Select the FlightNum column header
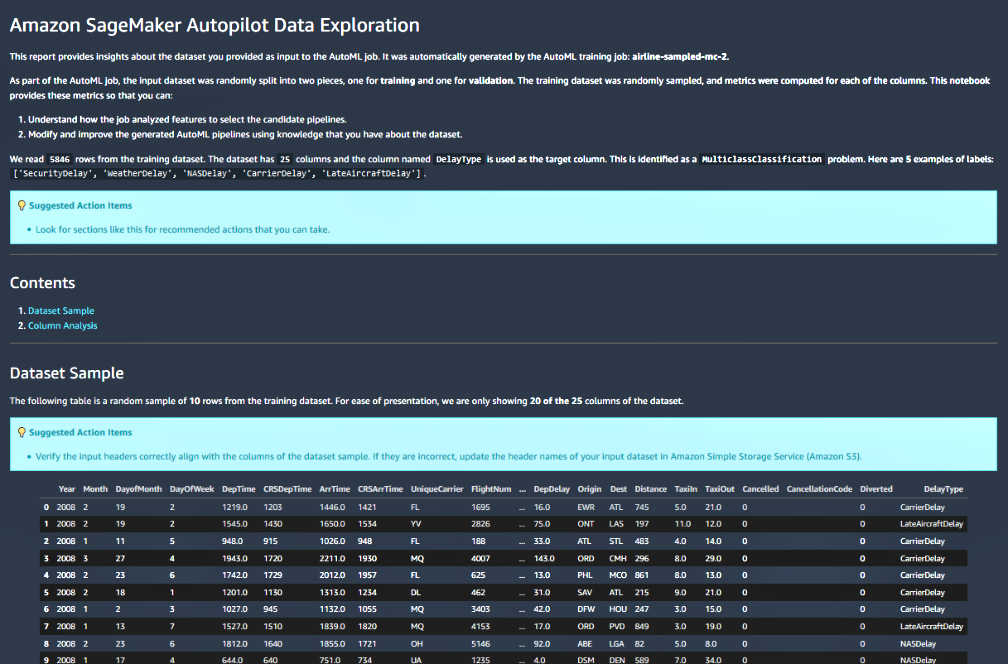Screen dimensions: 1008x664 [491, 490]
